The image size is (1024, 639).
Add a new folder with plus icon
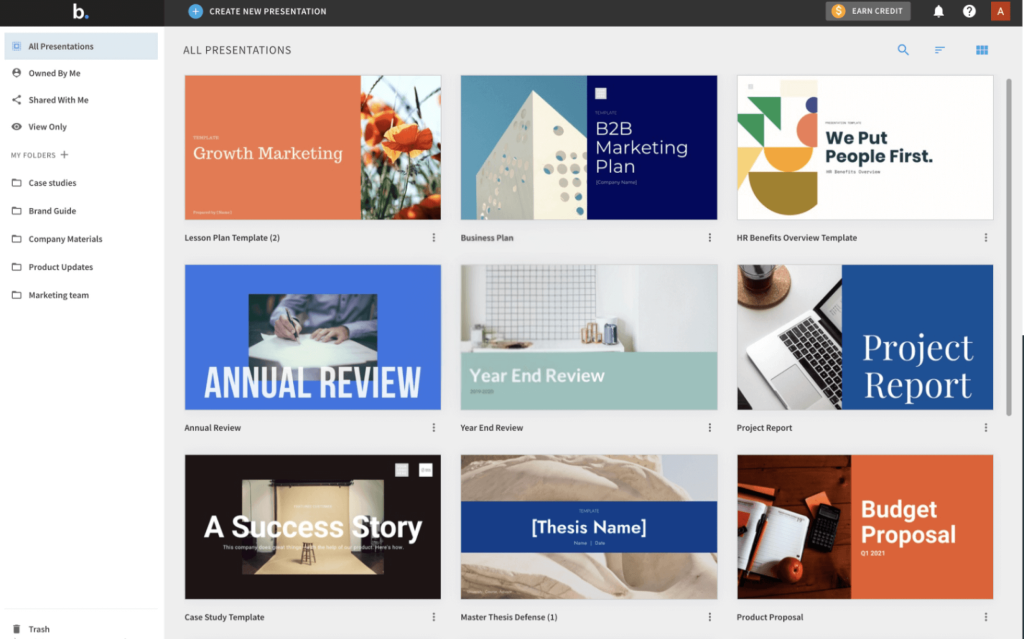click(x=65, y=155)
